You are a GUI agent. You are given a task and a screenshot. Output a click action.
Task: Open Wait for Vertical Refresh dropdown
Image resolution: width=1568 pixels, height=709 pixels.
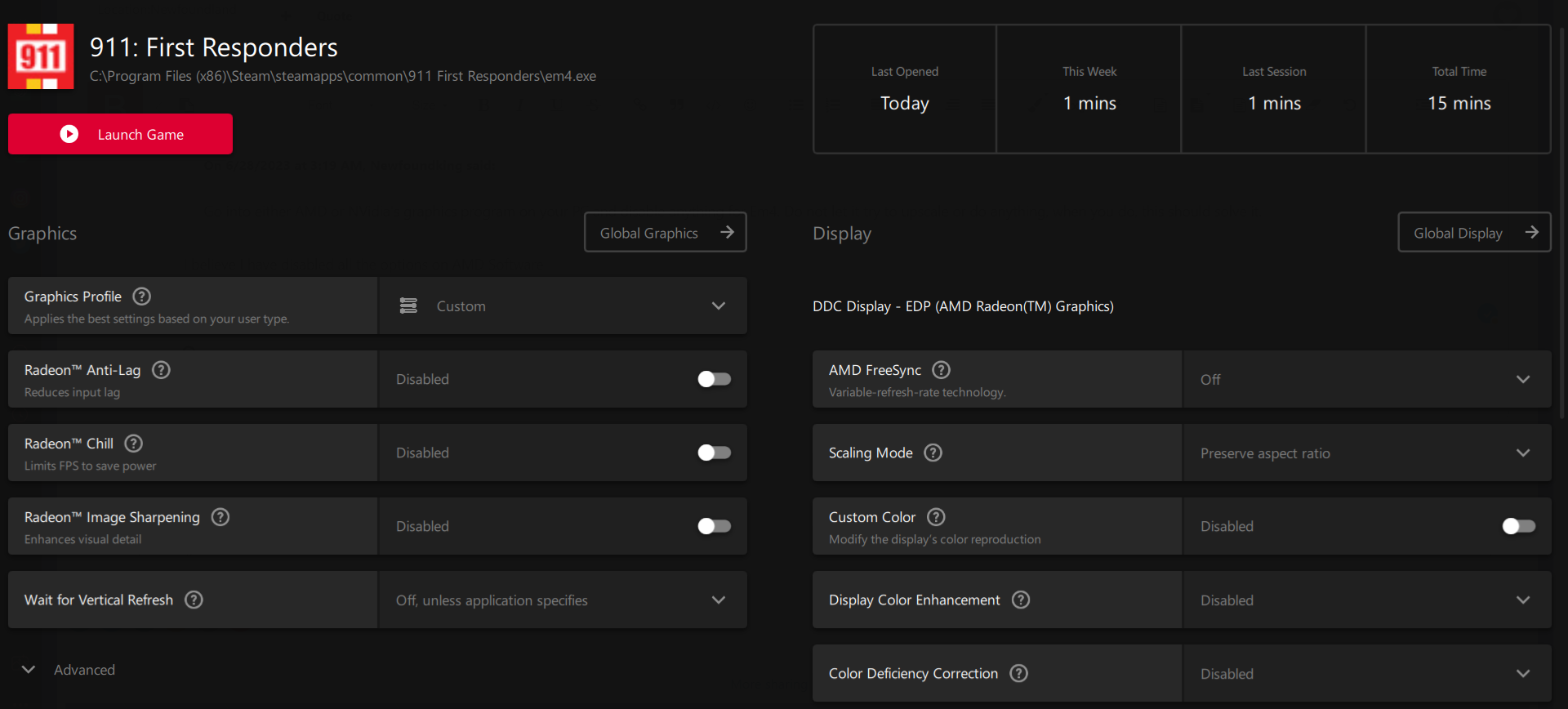point(563,600)
